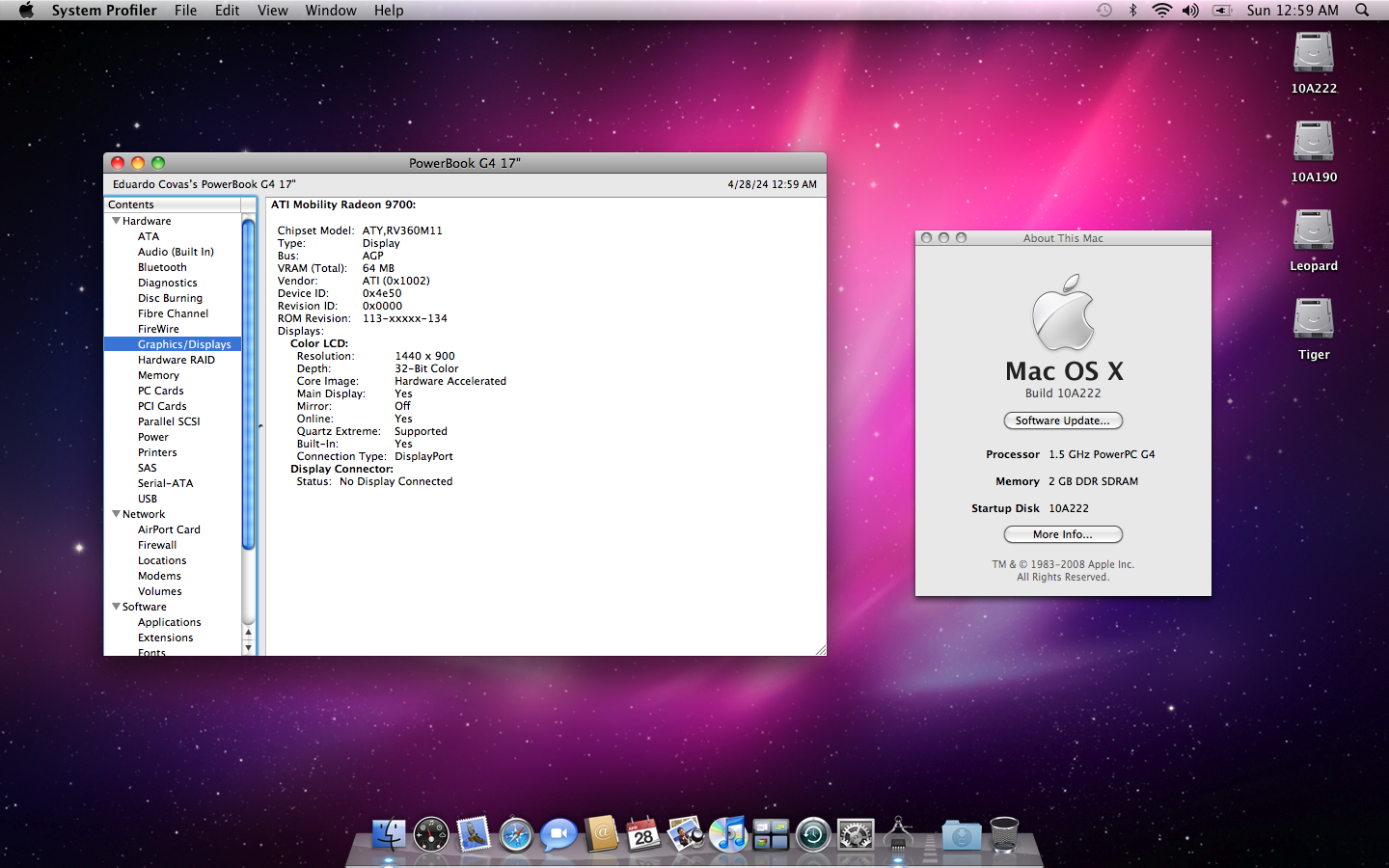Open Photo Booth from the Dock
The width and height of the screenshot is (1389, 868).
click(686, 835)
